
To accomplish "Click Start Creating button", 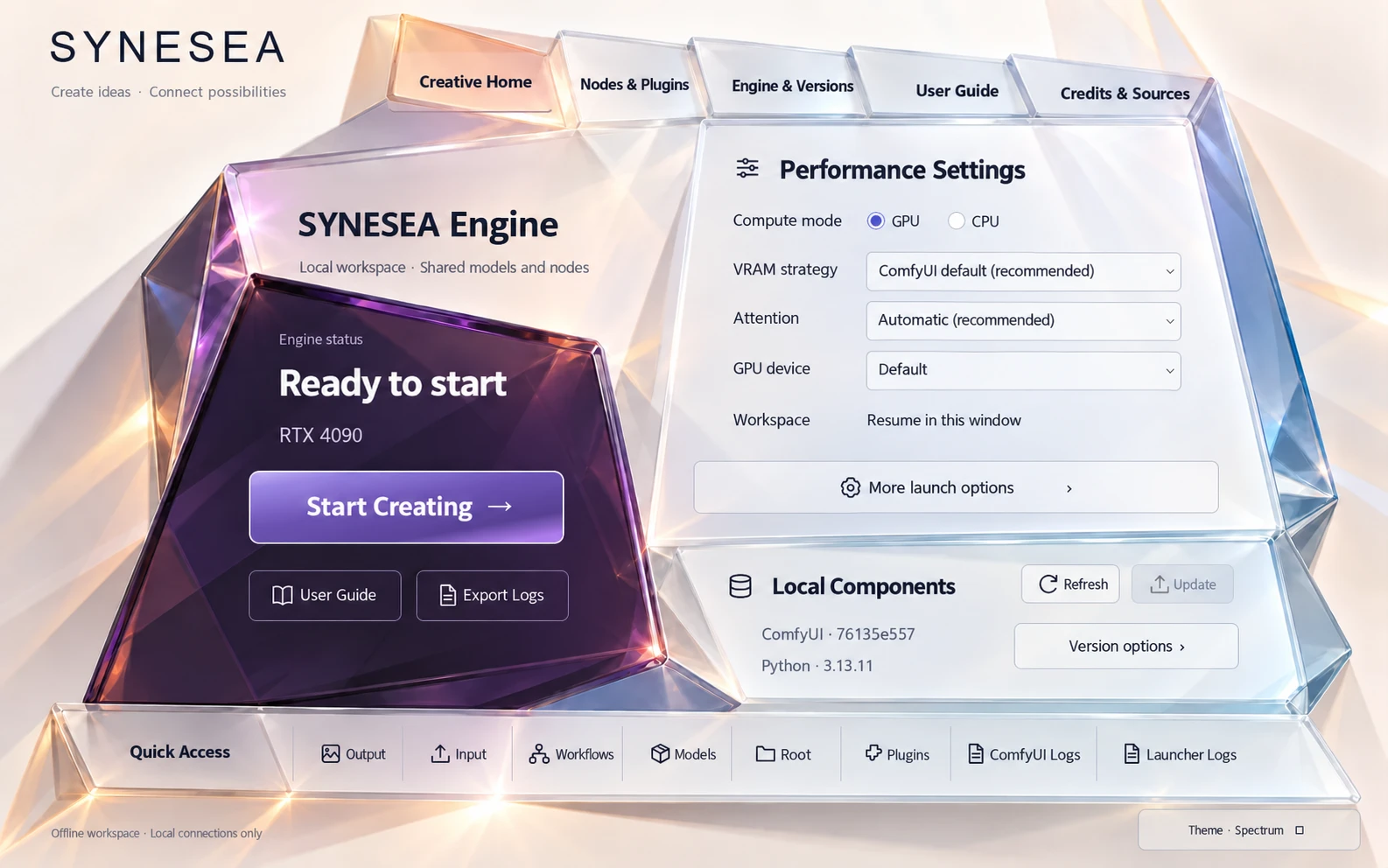I will click(406, 507).
